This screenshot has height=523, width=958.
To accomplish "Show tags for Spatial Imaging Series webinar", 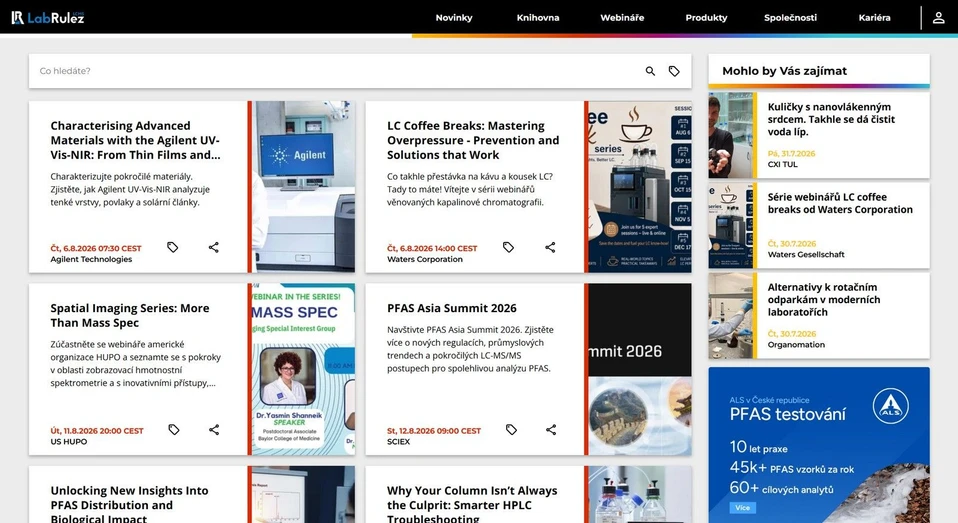I will (x=174, y=430).
